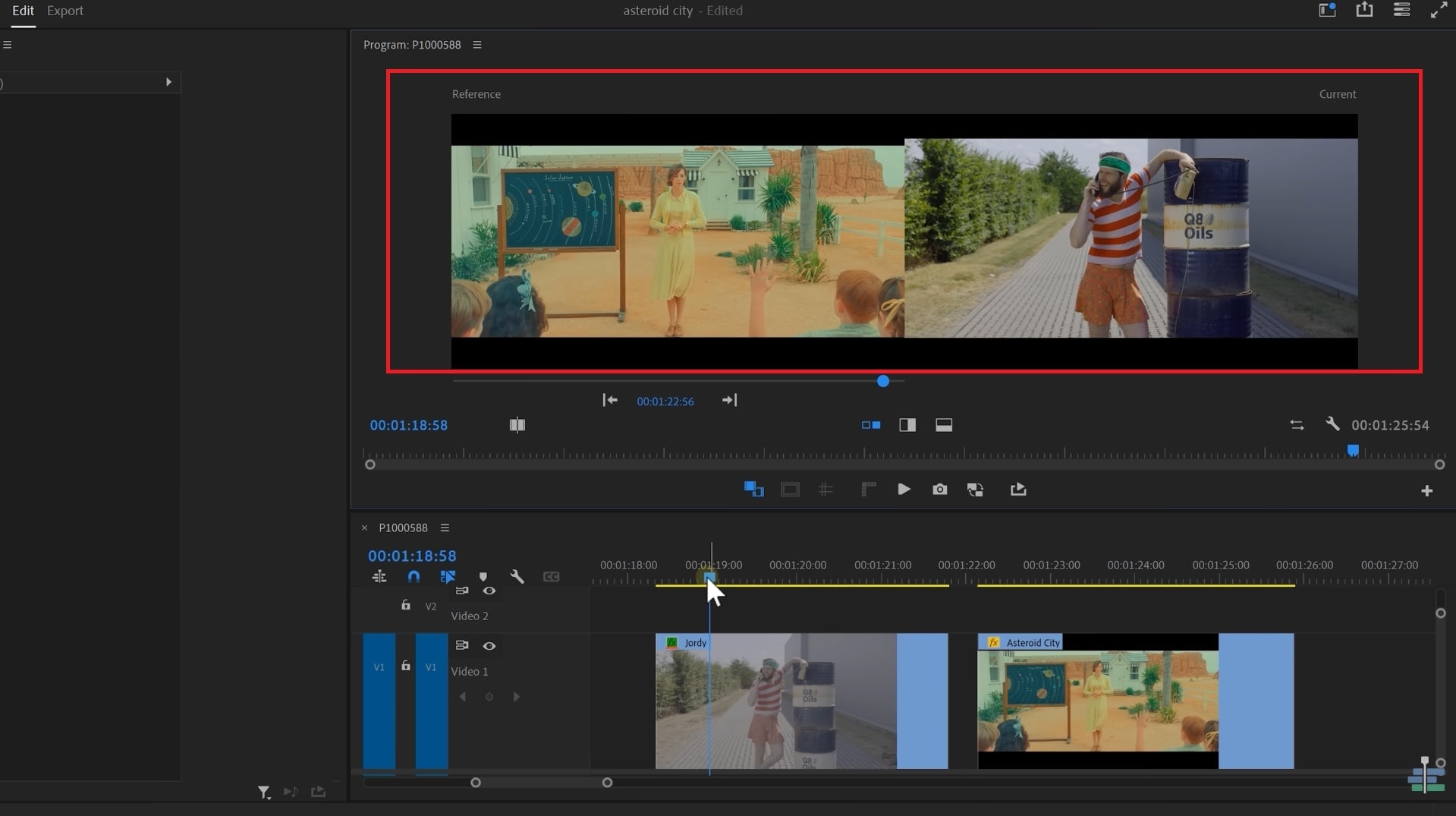Open the timeline wrench settings icon
Image resolution: width=1456 pixels, height=816 pixels.
517,577
